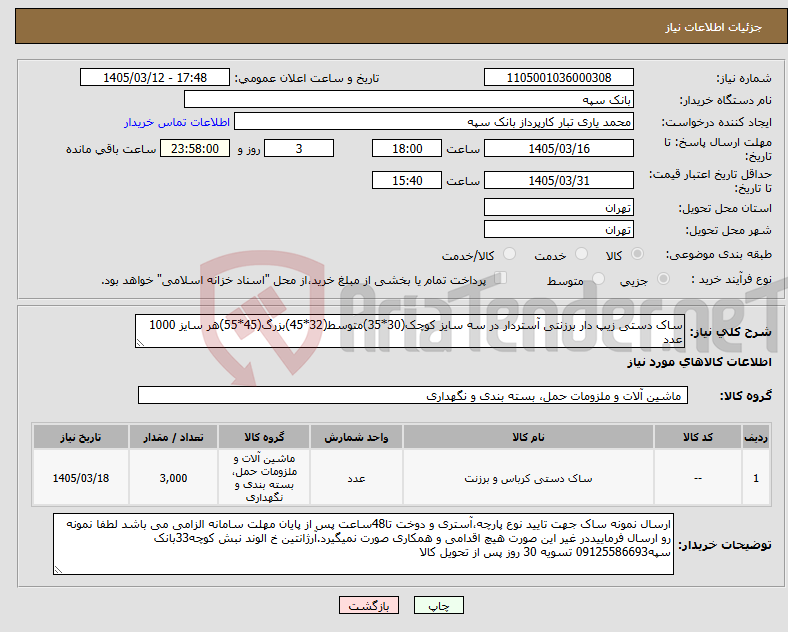
Task: Click the اطلاعات کالاهای مورد نیاز heading
Action: (x=699, y=362)
